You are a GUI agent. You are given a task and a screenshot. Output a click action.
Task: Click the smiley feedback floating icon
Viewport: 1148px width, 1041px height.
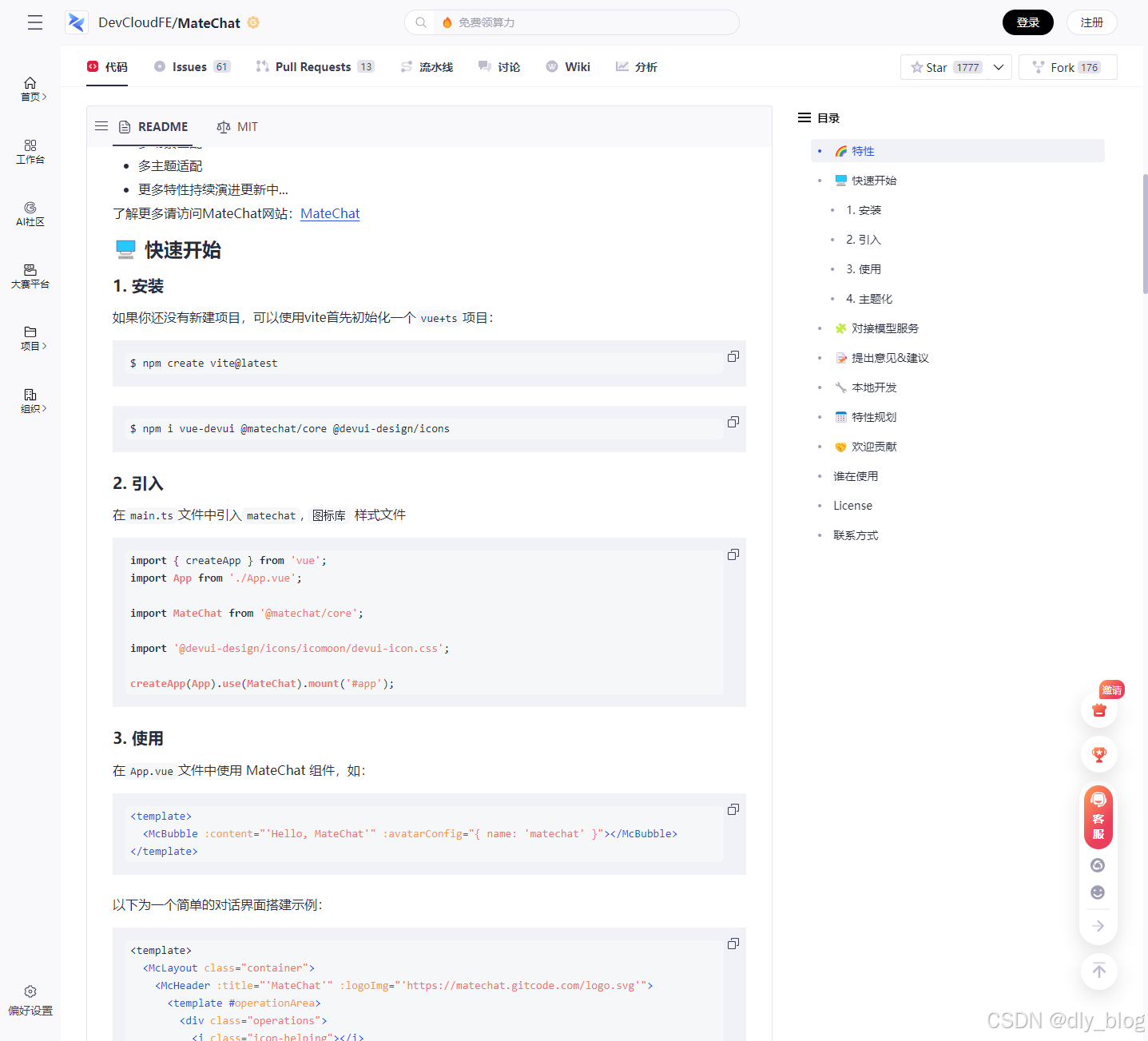[x=1098, y=892]
